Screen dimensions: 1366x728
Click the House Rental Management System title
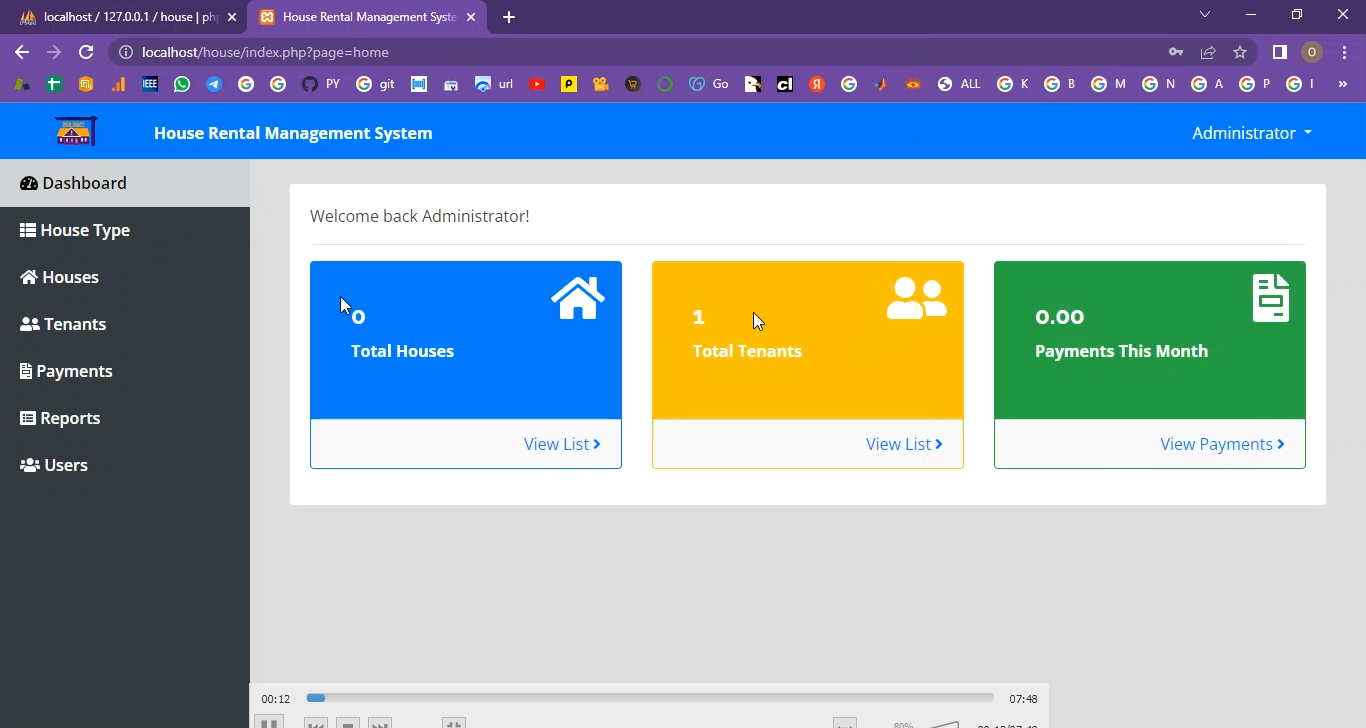[293, 133]
